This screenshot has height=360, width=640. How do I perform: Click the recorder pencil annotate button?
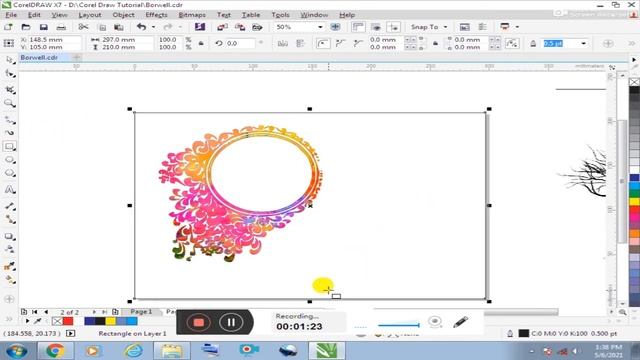[460, 322]
